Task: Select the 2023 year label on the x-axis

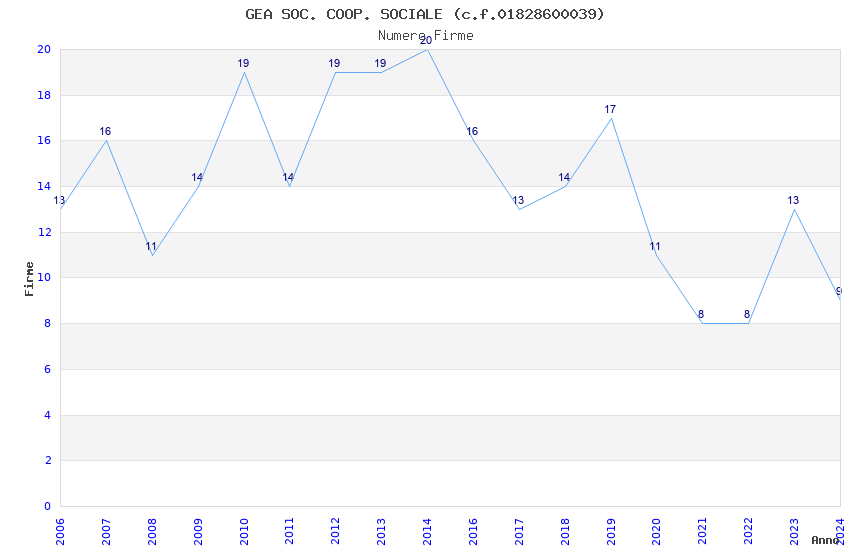Action: click(794, 532)
